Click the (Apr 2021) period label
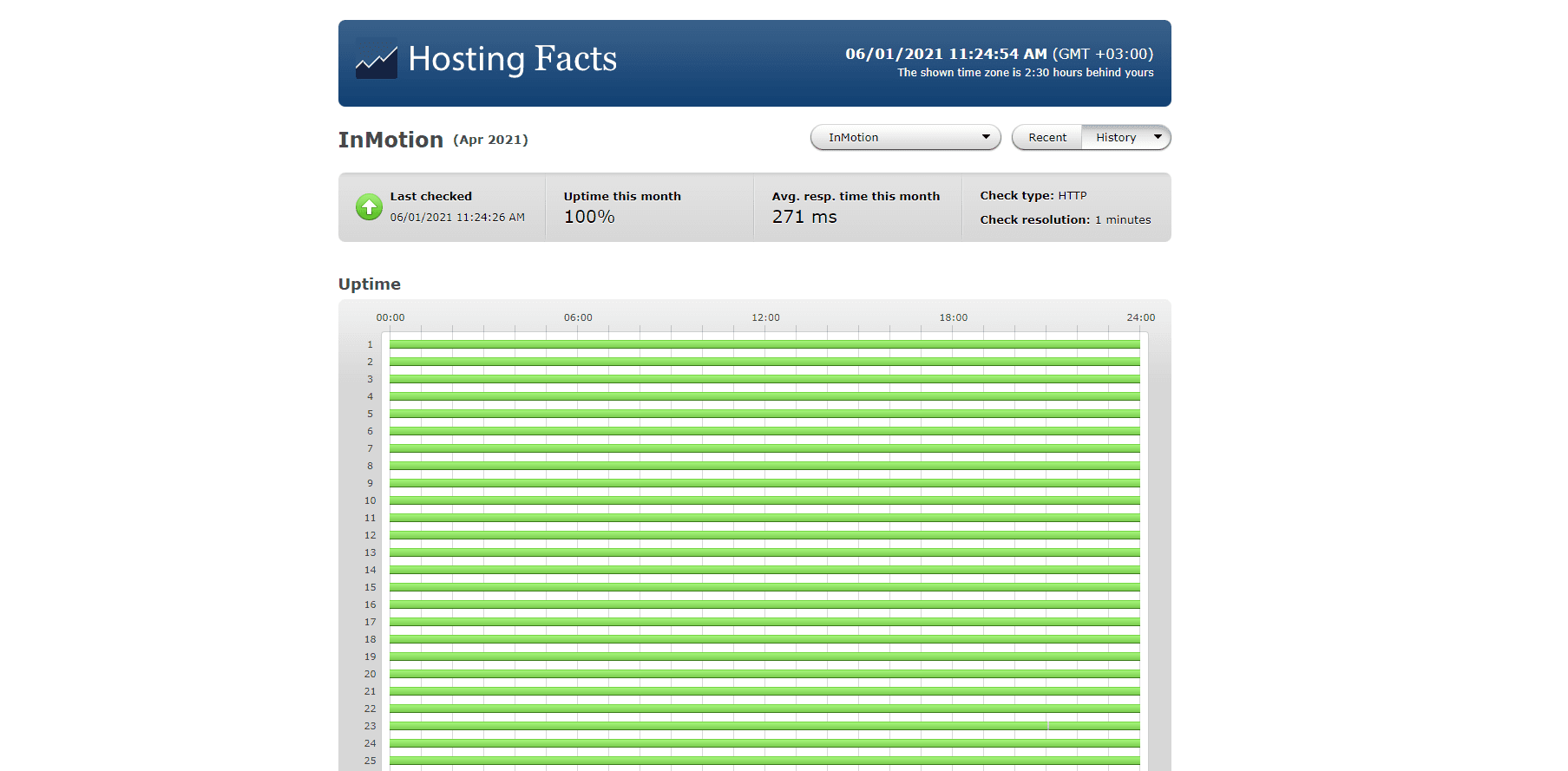The height and width of the screenshot is (771, 1568). click(490, 140)
